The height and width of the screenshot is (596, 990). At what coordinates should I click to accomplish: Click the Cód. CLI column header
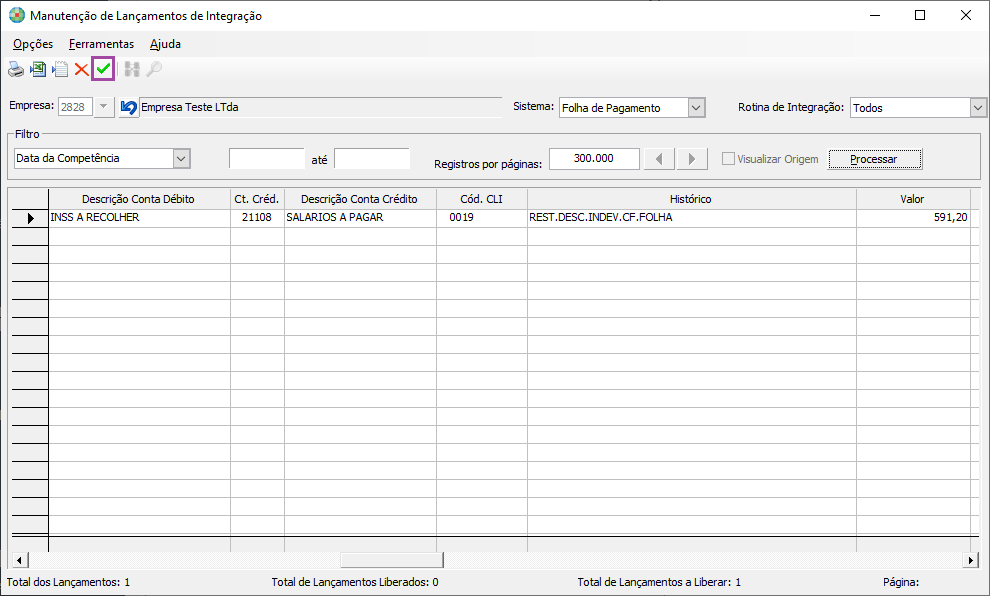482,199
